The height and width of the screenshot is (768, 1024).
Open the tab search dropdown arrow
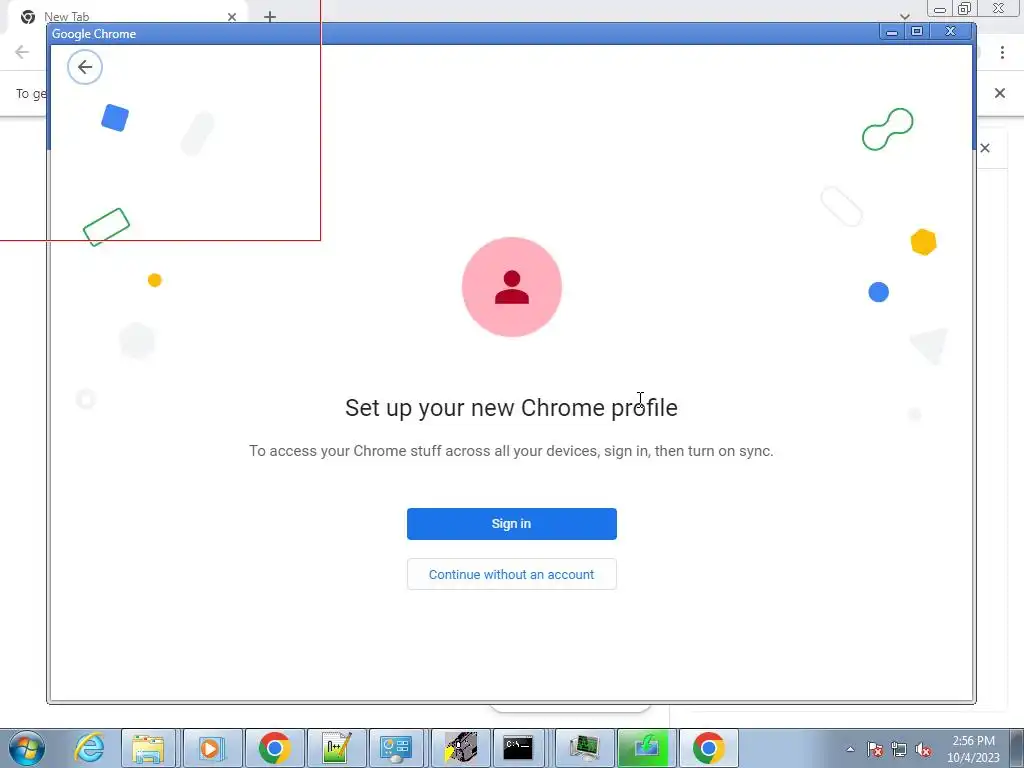tap(904, 16)
